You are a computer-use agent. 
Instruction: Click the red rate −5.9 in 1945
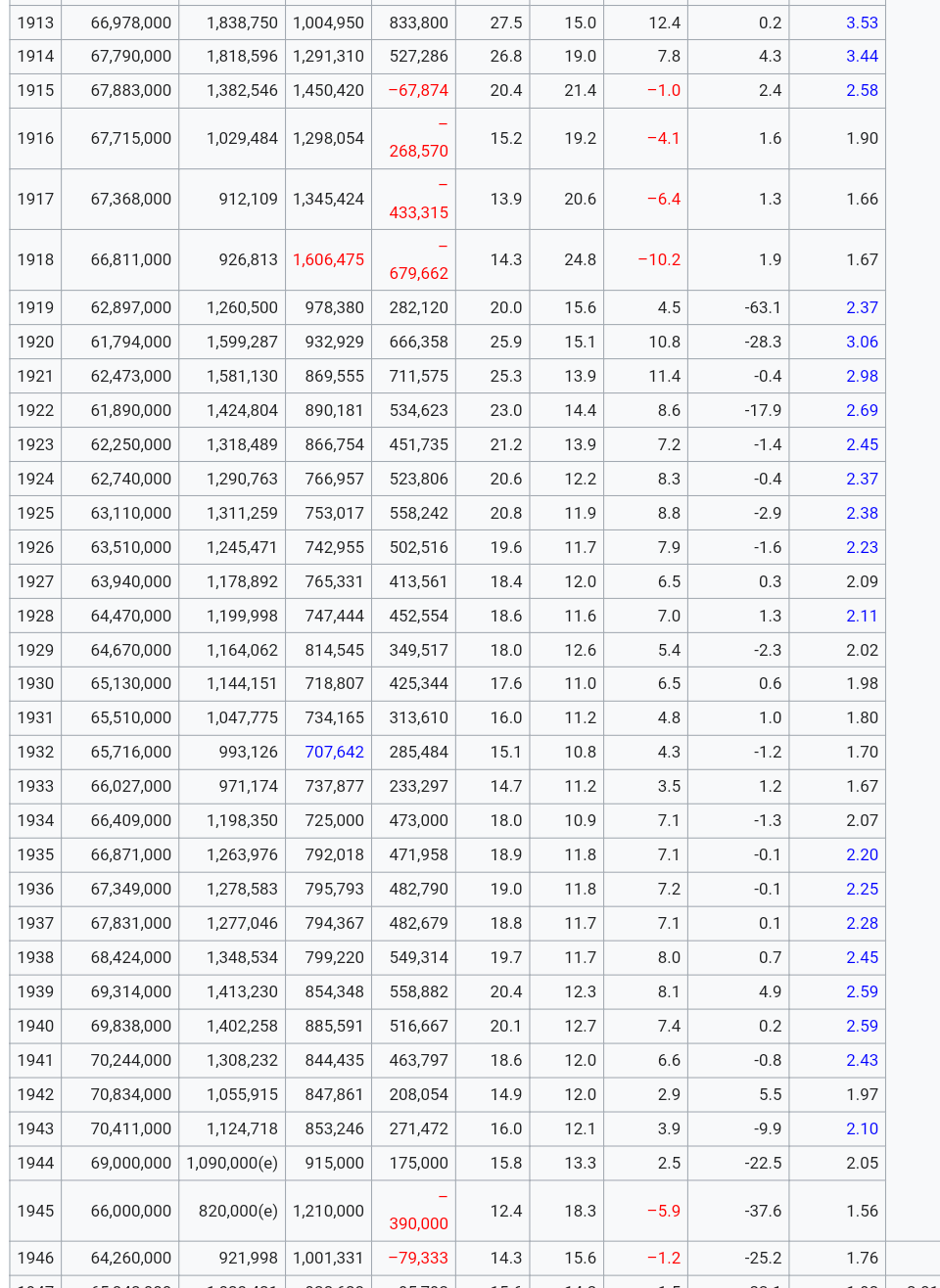(x=664, y=1212)
